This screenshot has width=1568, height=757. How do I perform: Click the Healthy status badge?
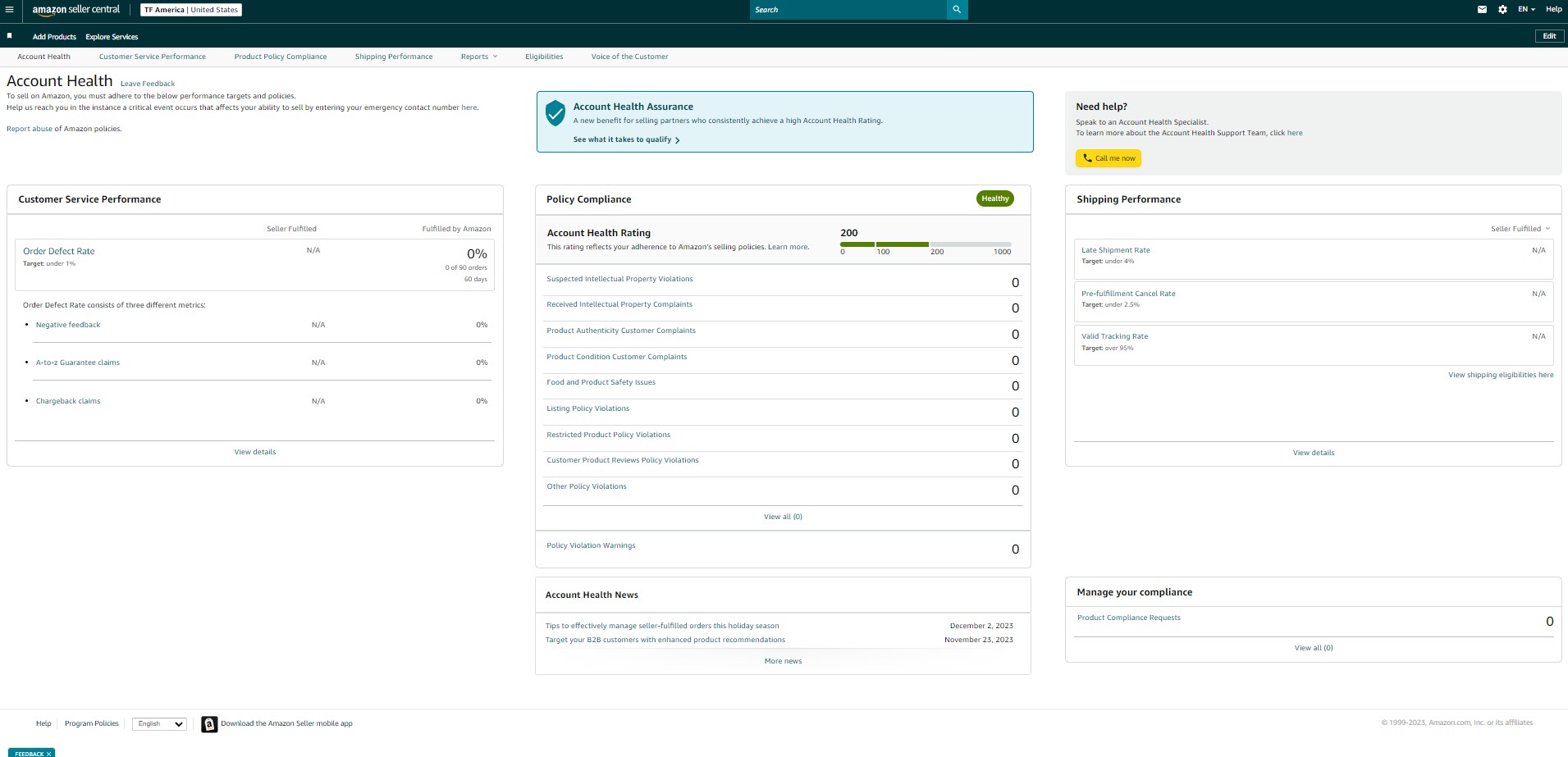pyautogui.click(x=995, y=198)
